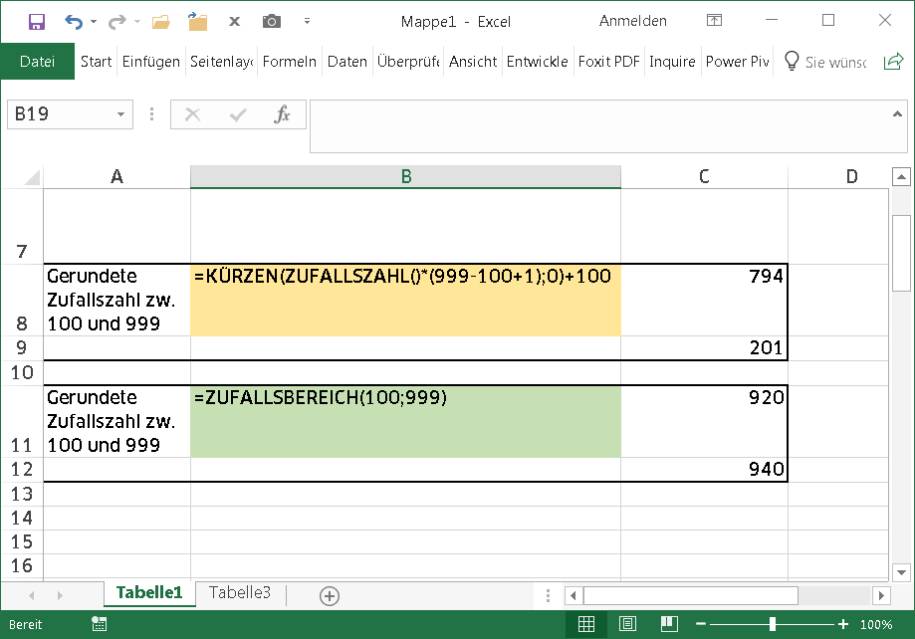
Task: Click the Share icon at ribbon right
Action: pos(893,61)
